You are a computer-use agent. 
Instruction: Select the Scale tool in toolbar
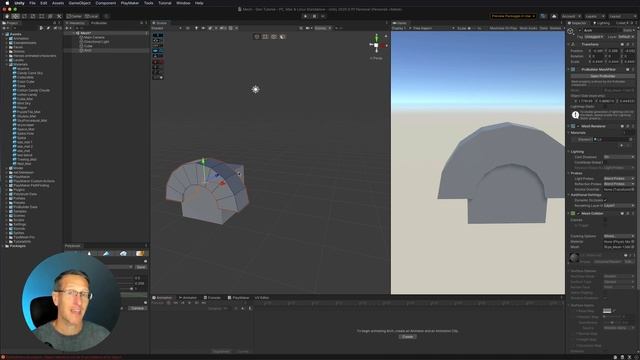point(33,16)
